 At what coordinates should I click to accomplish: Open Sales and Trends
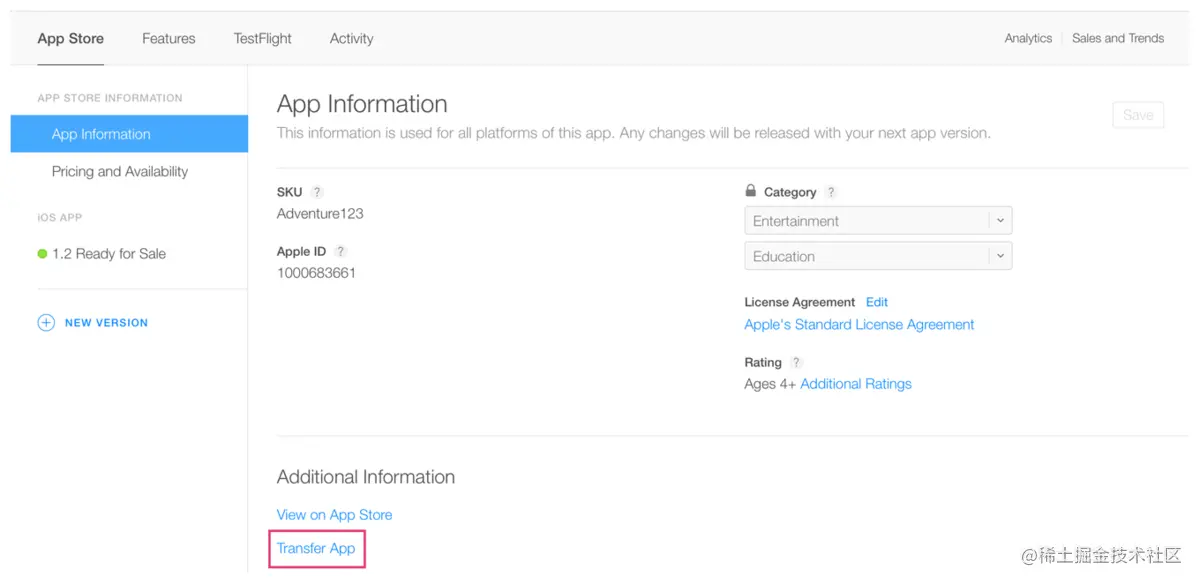pyautogui.click(x=1118, y=39)
